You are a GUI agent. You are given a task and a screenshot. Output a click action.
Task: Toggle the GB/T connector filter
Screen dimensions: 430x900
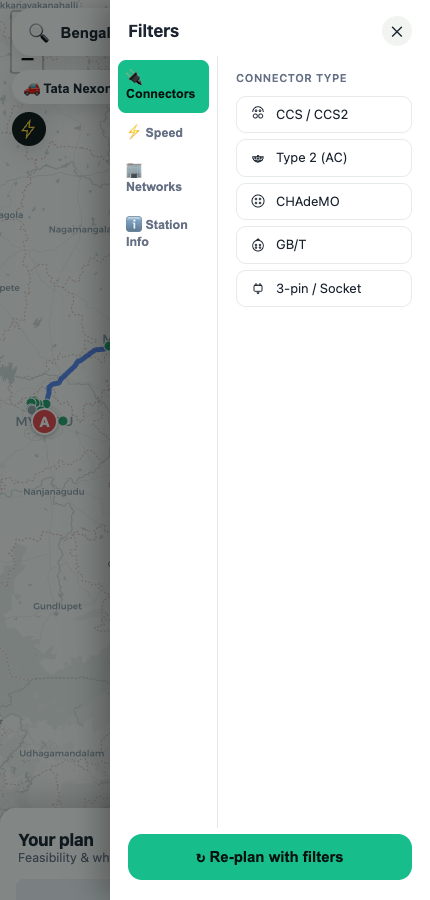(x=324, y=245)
